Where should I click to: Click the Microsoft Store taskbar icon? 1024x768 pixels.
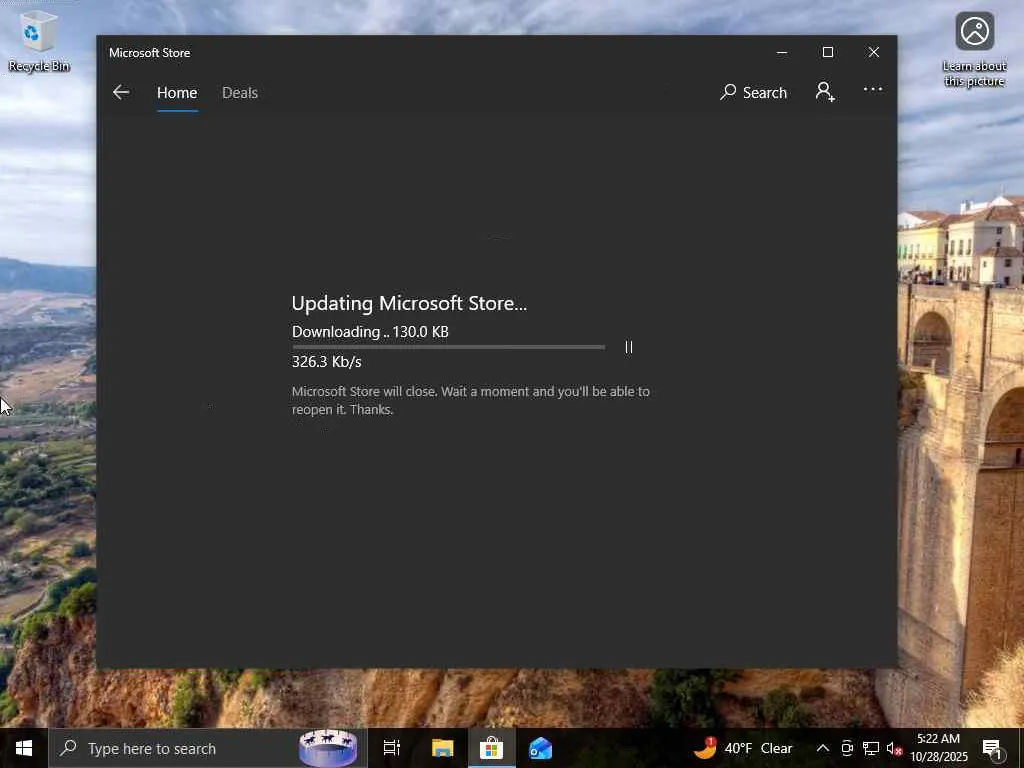(x=491, y=748)
